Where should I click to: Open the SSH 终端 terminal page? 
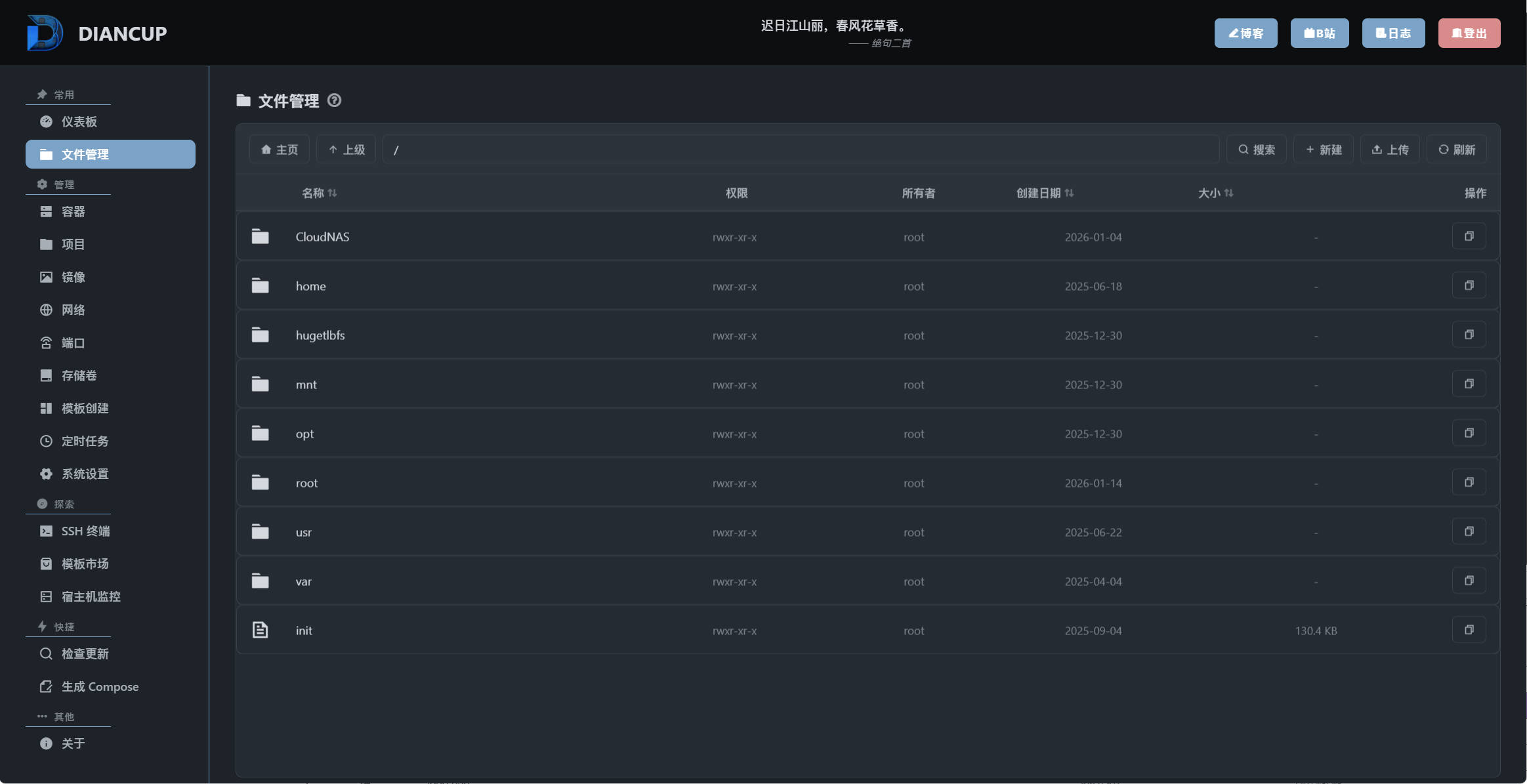tap(85, 531)
